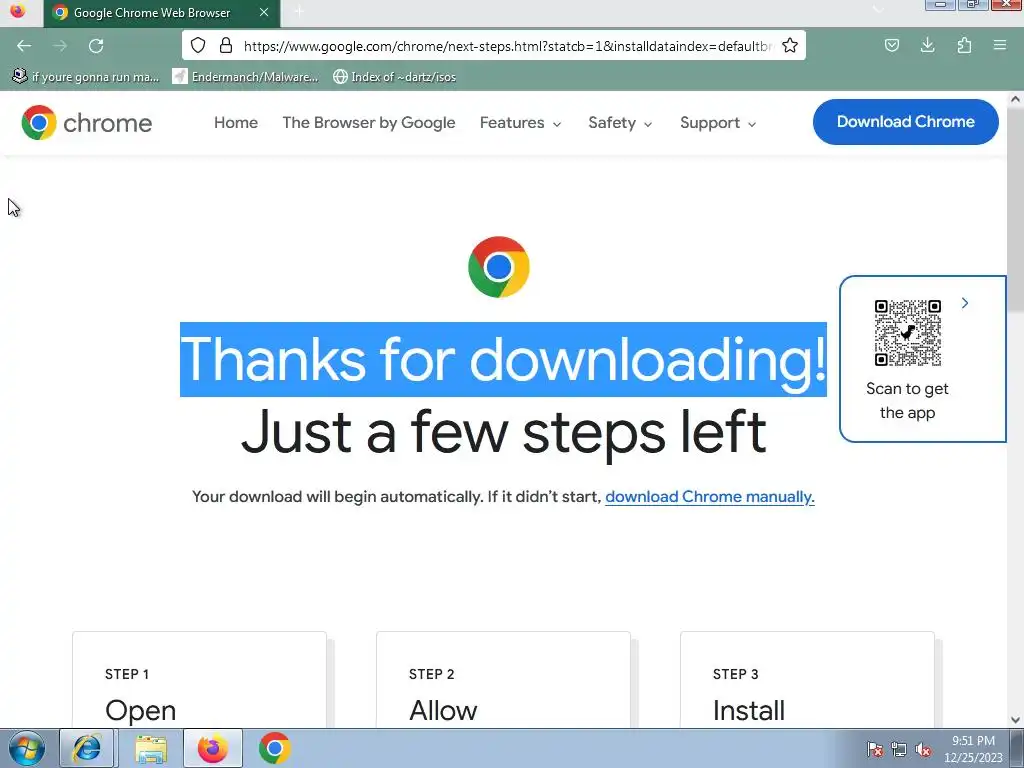Open a new tab with the plus button
The width and height of the screenshot is (1024, 768).
298,12
